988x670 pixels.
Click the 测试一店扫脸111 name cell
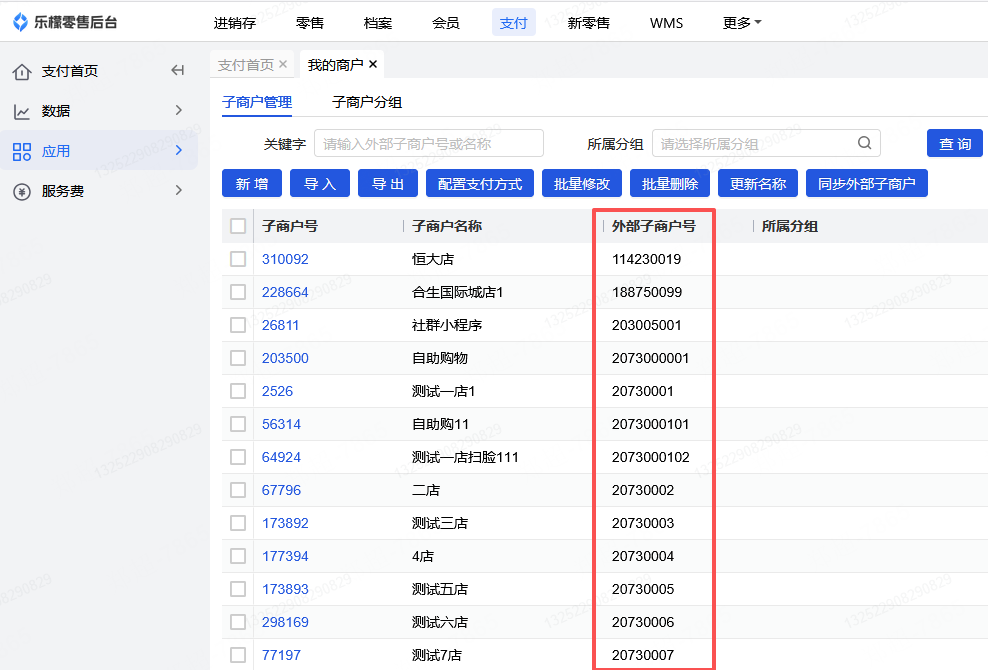(465, 457)
